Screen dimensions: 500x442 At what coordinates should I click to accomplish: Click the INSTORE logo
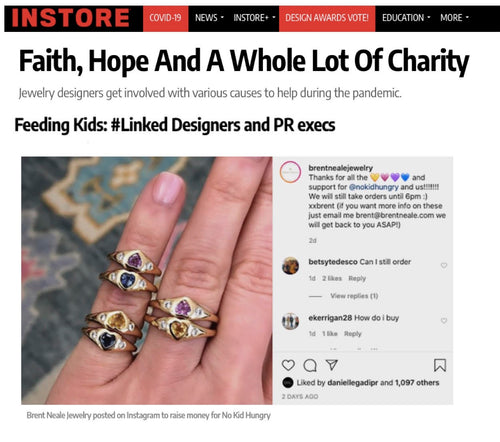pyautogui.click(x=70, y=18)
